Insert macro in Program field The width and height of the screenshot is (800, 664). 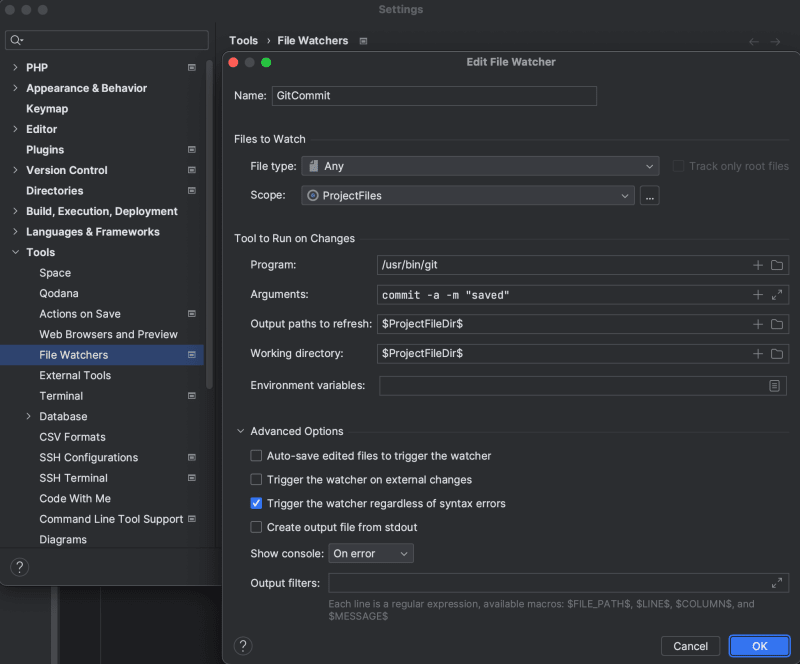(x=758, y=265)
